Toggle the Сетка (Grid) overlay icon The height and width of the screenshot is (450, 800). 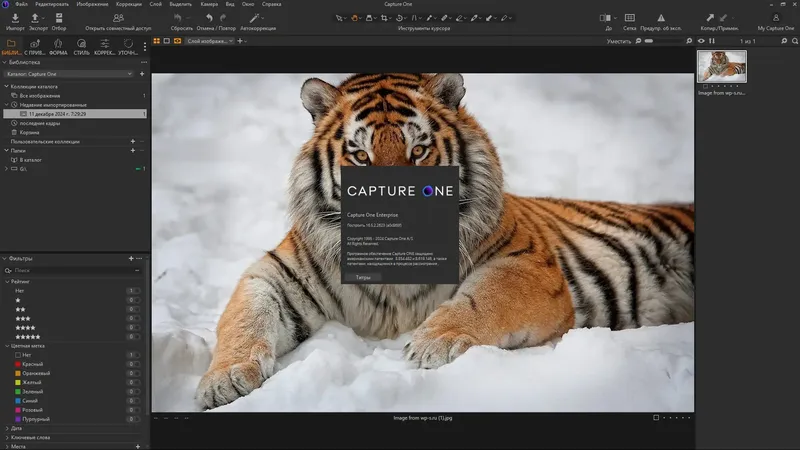pyautogui.click(x=630, y=18)
